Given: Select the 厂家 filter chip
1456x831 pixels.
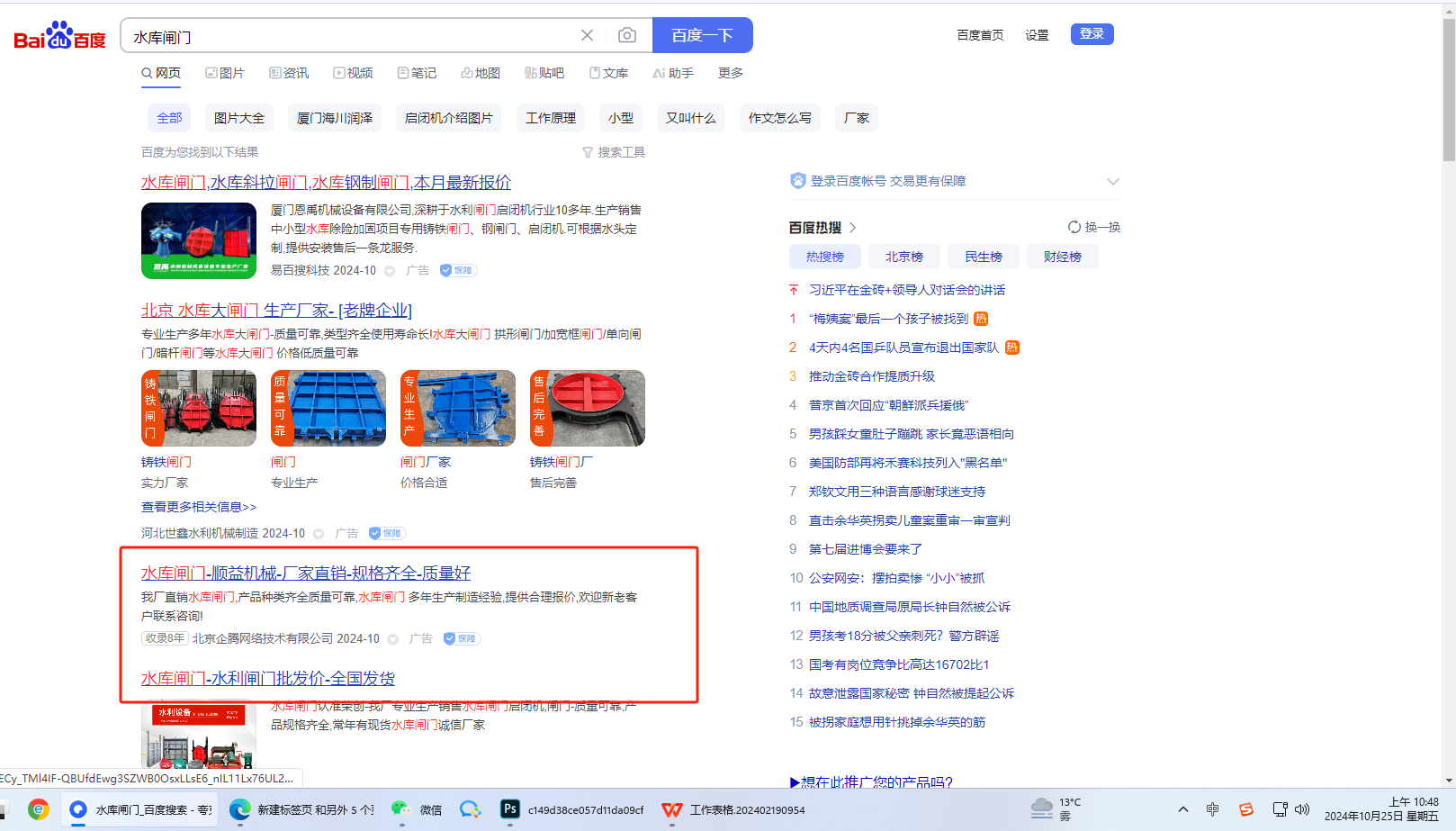Looking at the screenshot, I should point(857,118).
